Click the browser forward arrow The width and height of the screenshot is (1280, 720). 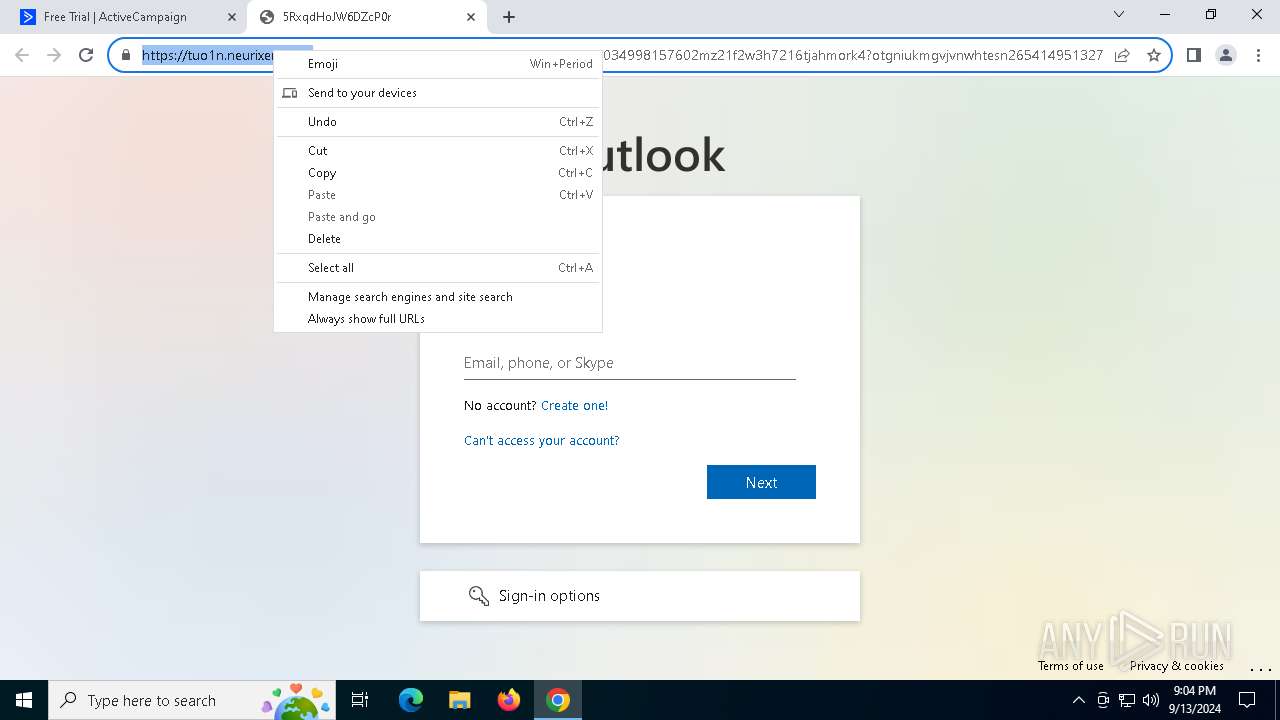(x=54, y=55)
